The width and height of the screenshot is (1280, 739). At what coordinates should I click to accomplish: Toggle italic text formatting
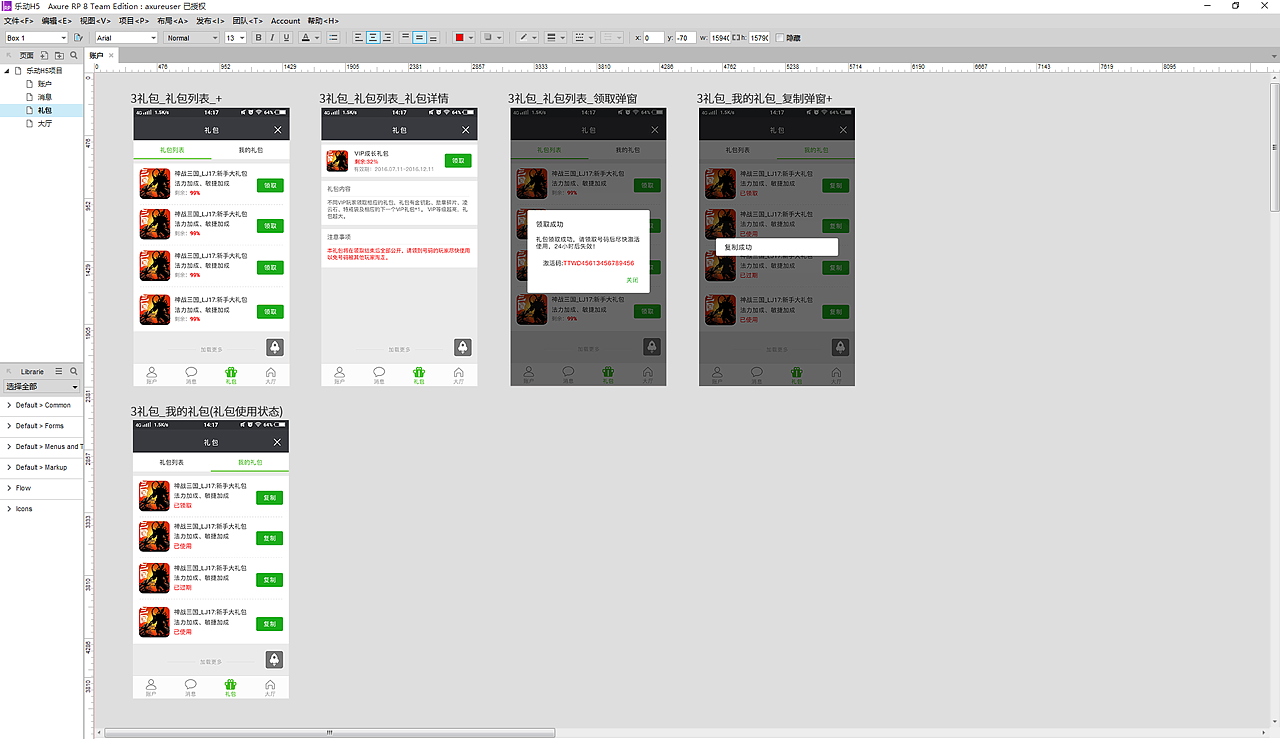tap(273, 38)
